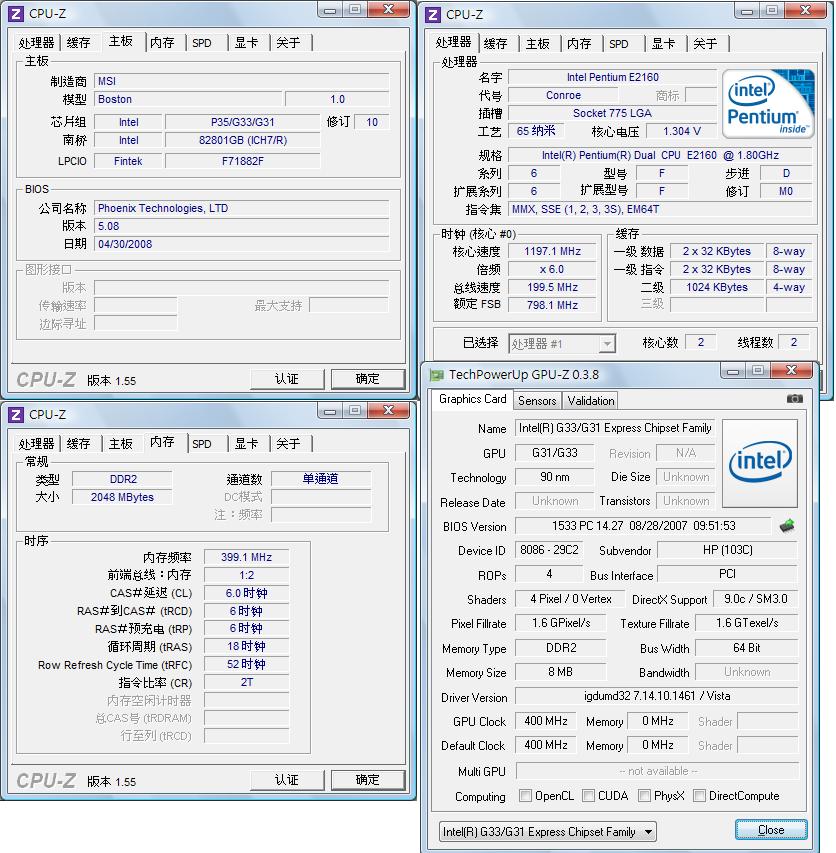Image resolution: width=836 pixels, height=853 pixels.
Task: Click the BIOS date 04/30/2008
Action: [241, 244]
